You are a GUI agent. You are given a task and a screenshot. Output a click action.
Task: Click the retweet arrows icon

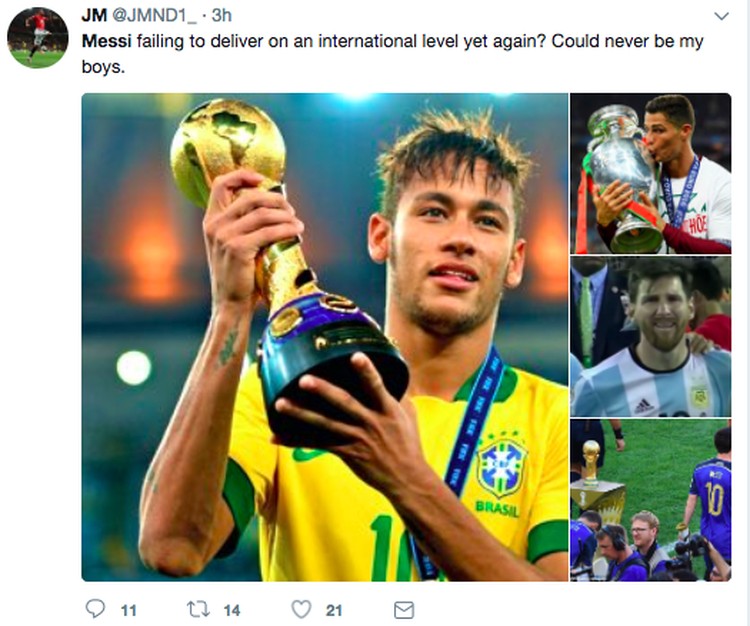point(198,609)
